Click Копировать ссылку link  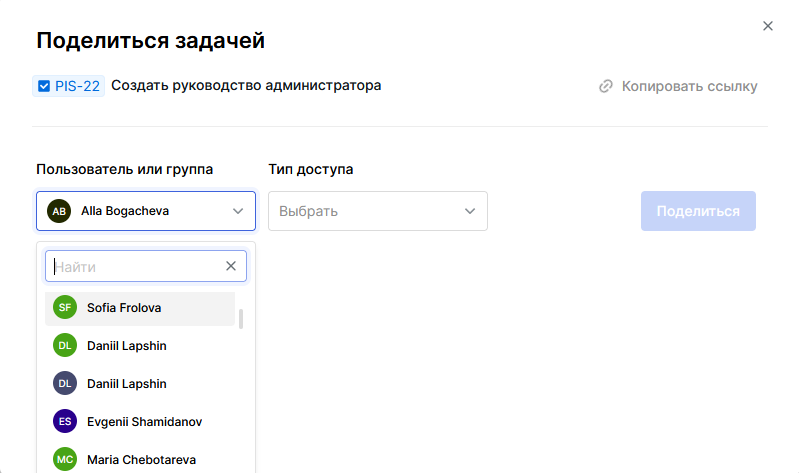click(x=689, y=87)
